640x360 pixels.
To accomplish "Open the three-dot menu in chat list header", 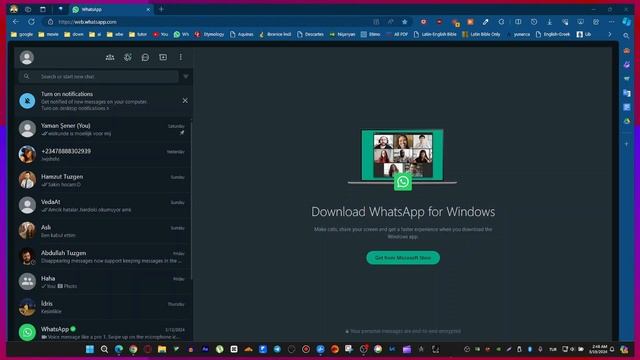I will coord(181,57).
